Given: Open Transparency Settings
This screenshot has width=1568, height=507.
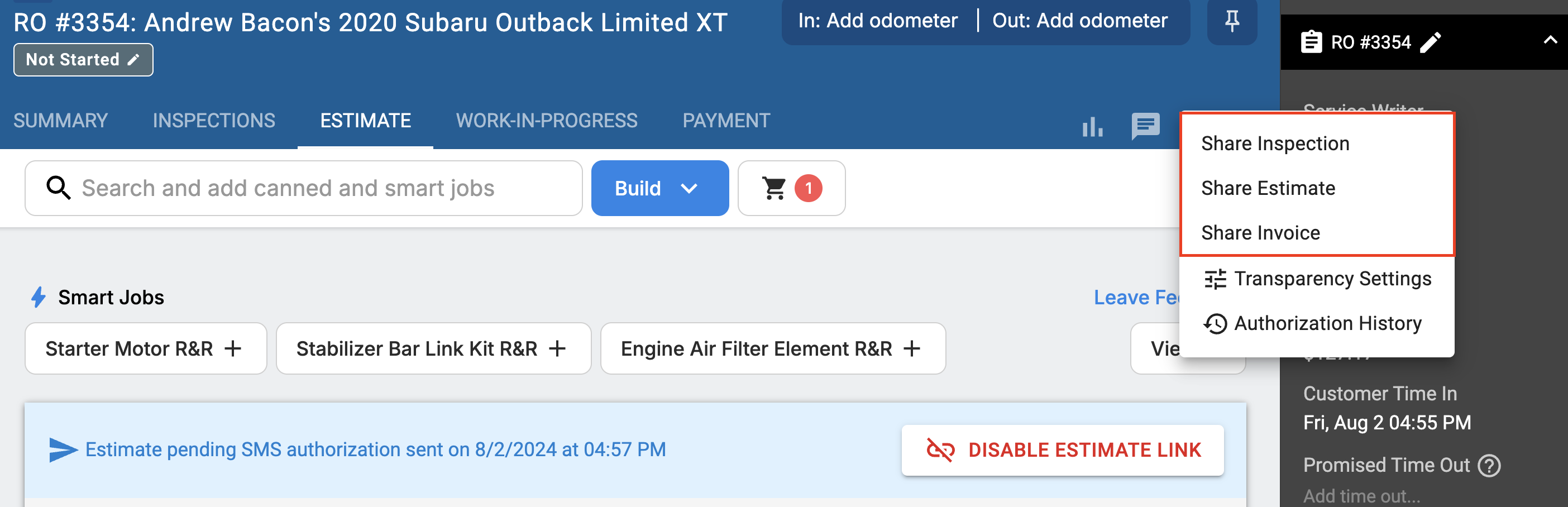Looking at the screenshot, I should point(1317,279).
